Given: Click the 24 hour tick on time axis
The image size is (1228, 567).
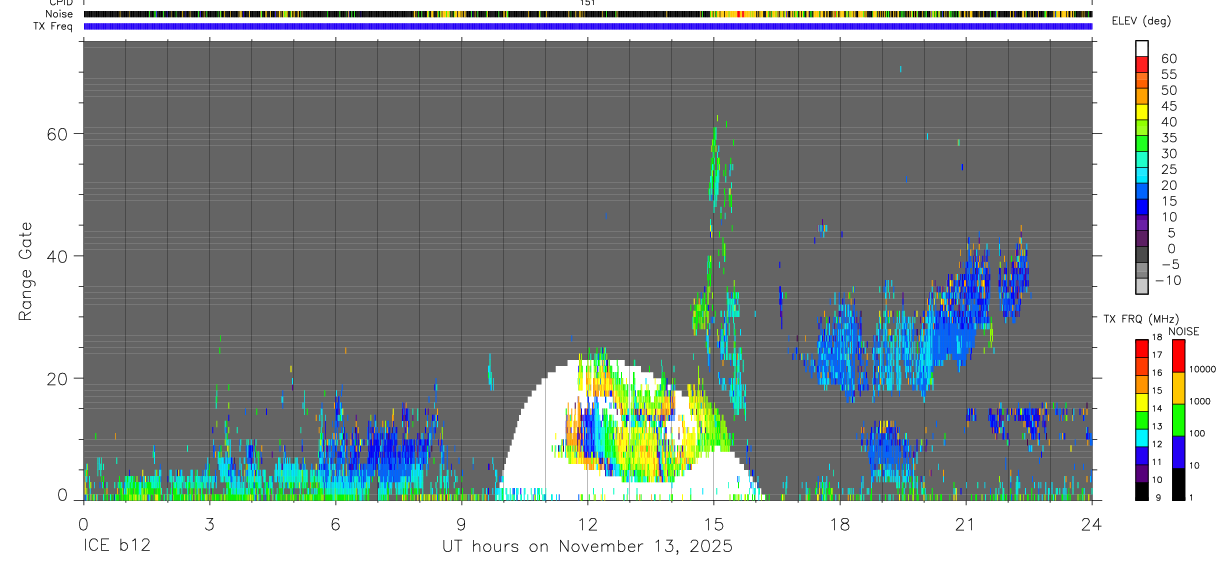Looking at the screenshot, I should 1092,523.
